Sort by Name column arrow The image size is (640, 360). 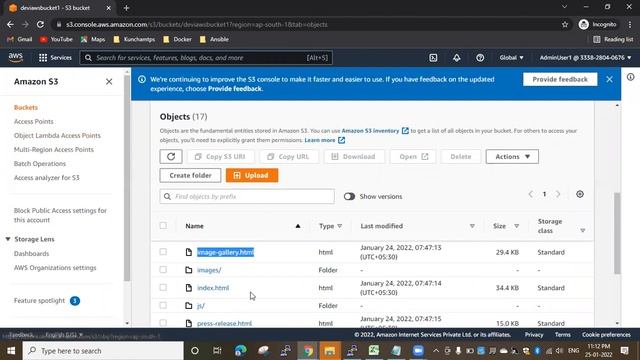pos(298,226)
